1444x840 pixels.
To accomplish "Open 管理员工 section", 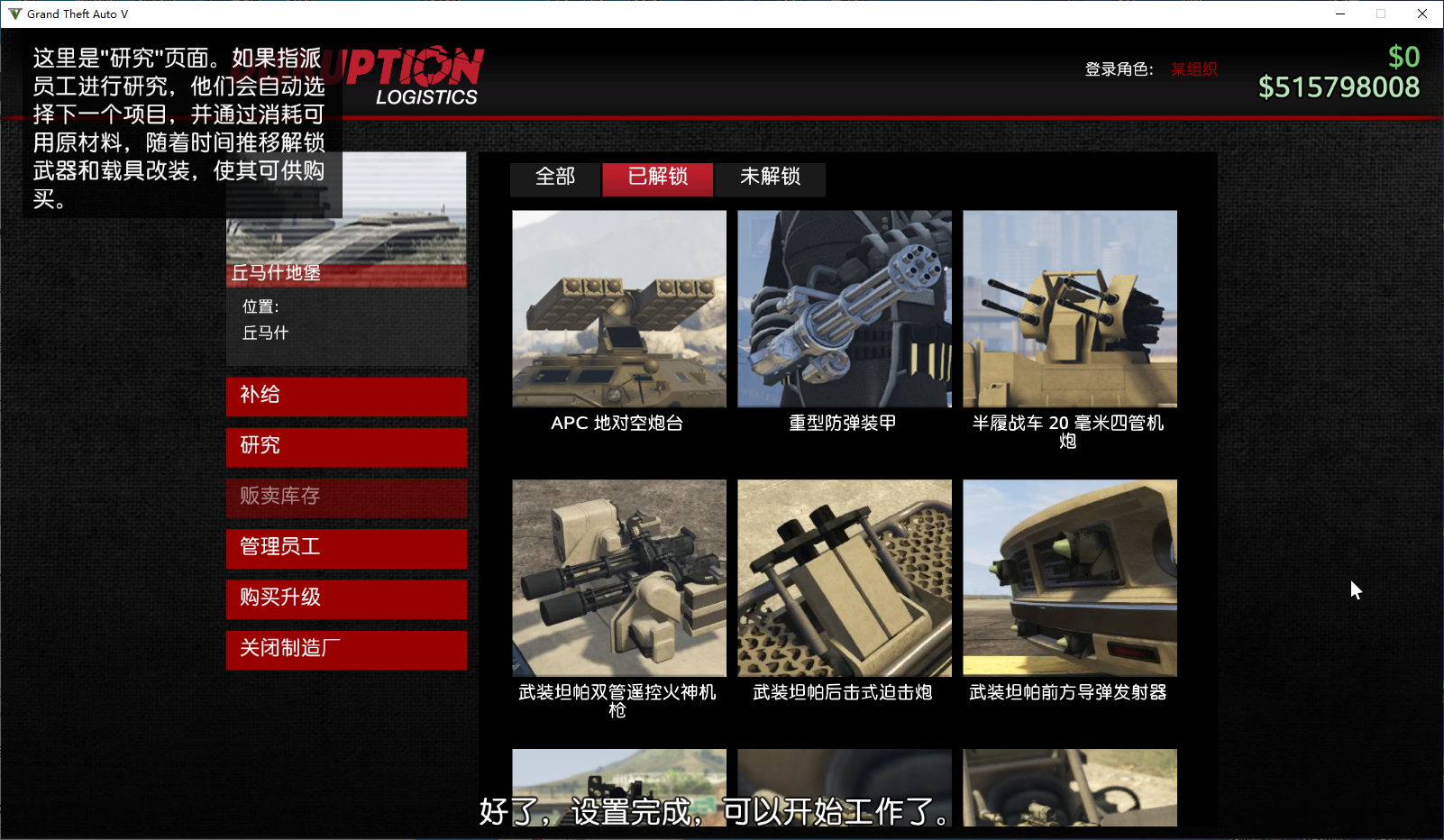I will pyautogui.click(x=347, y=548).
